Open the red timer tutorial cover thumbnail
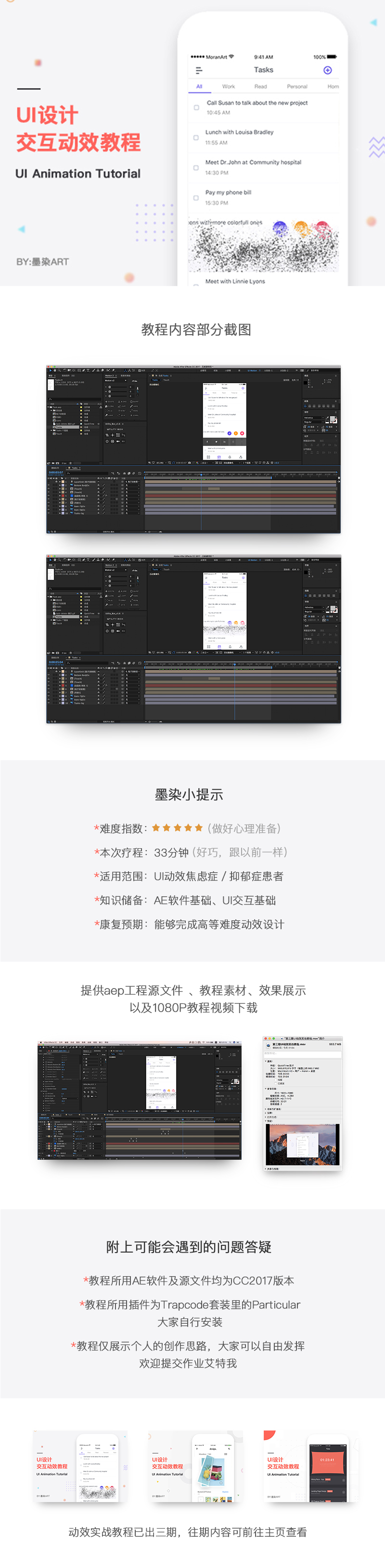Viewport: 385px width, 1568px height. tap(311, 1467)
